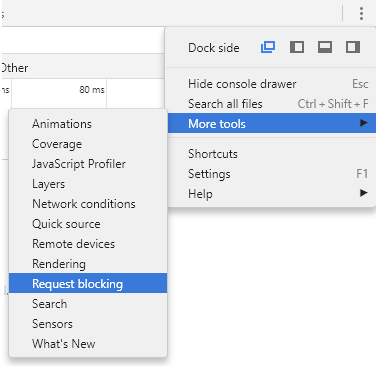Image resolution: width=376 pixels, height=366 pixels.
Task: Select Hide console drawer
Action: [x=272, y=84]
